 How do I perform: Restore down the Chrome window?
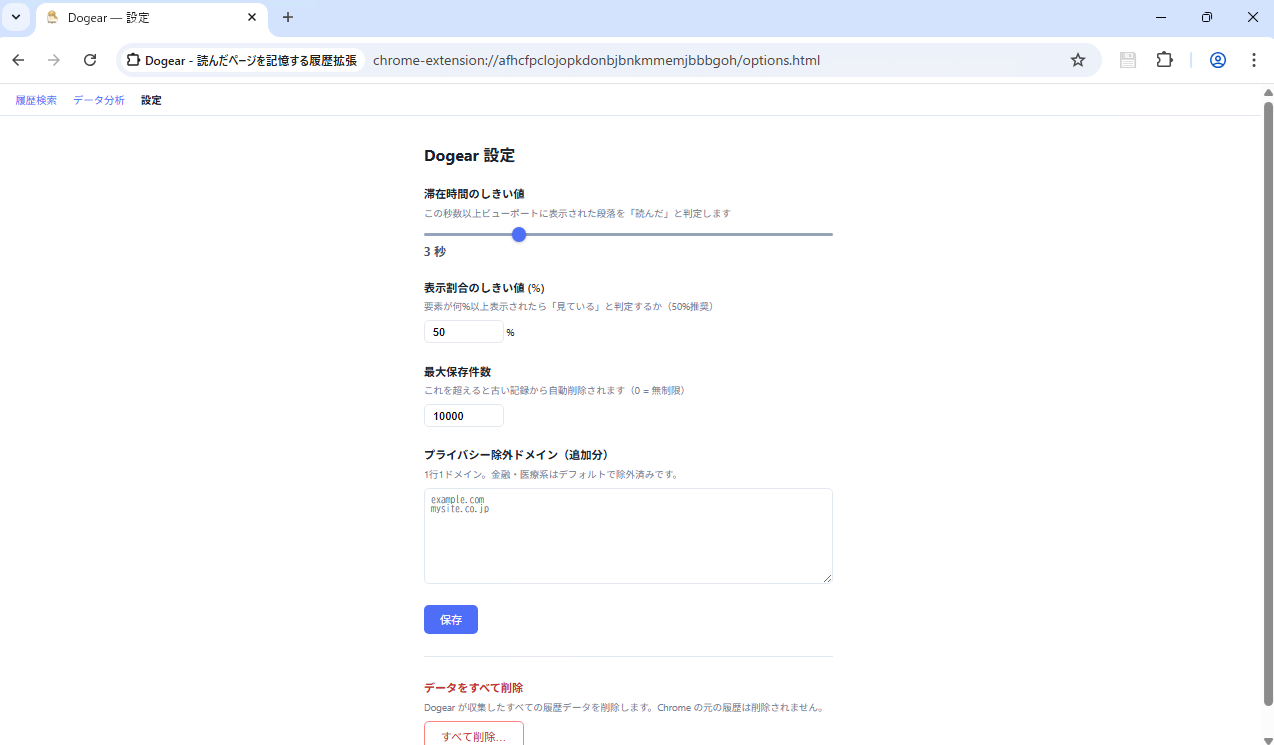1207,17
